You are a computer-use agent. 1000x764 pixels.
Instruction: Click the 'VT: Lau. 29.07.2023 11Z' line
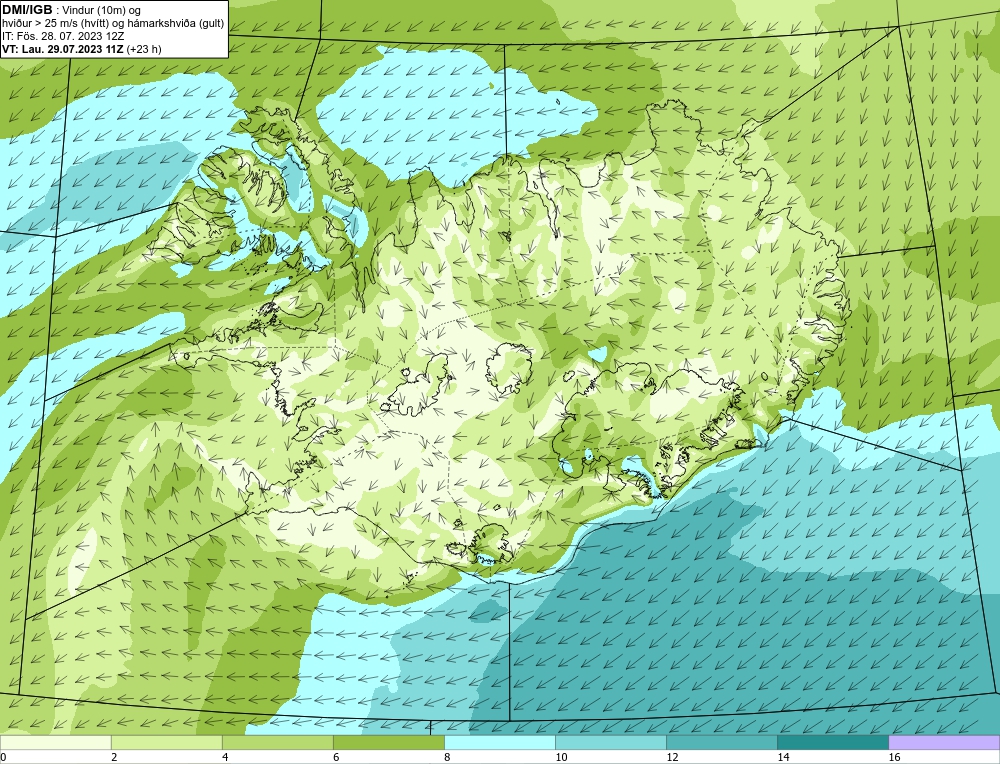point(63,49)
